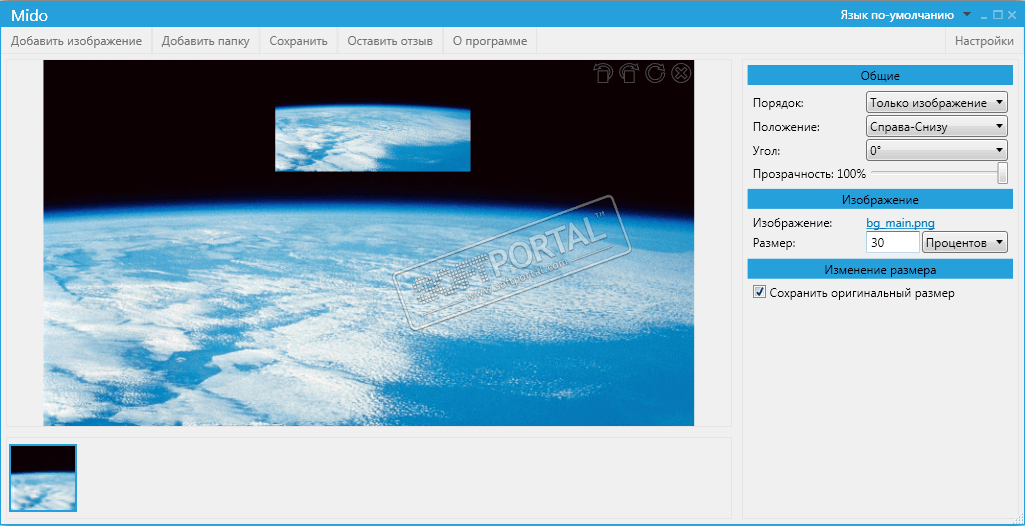Click the Положение: label
This screenshot has height=526, width=1025.
[x=787, y=127]
